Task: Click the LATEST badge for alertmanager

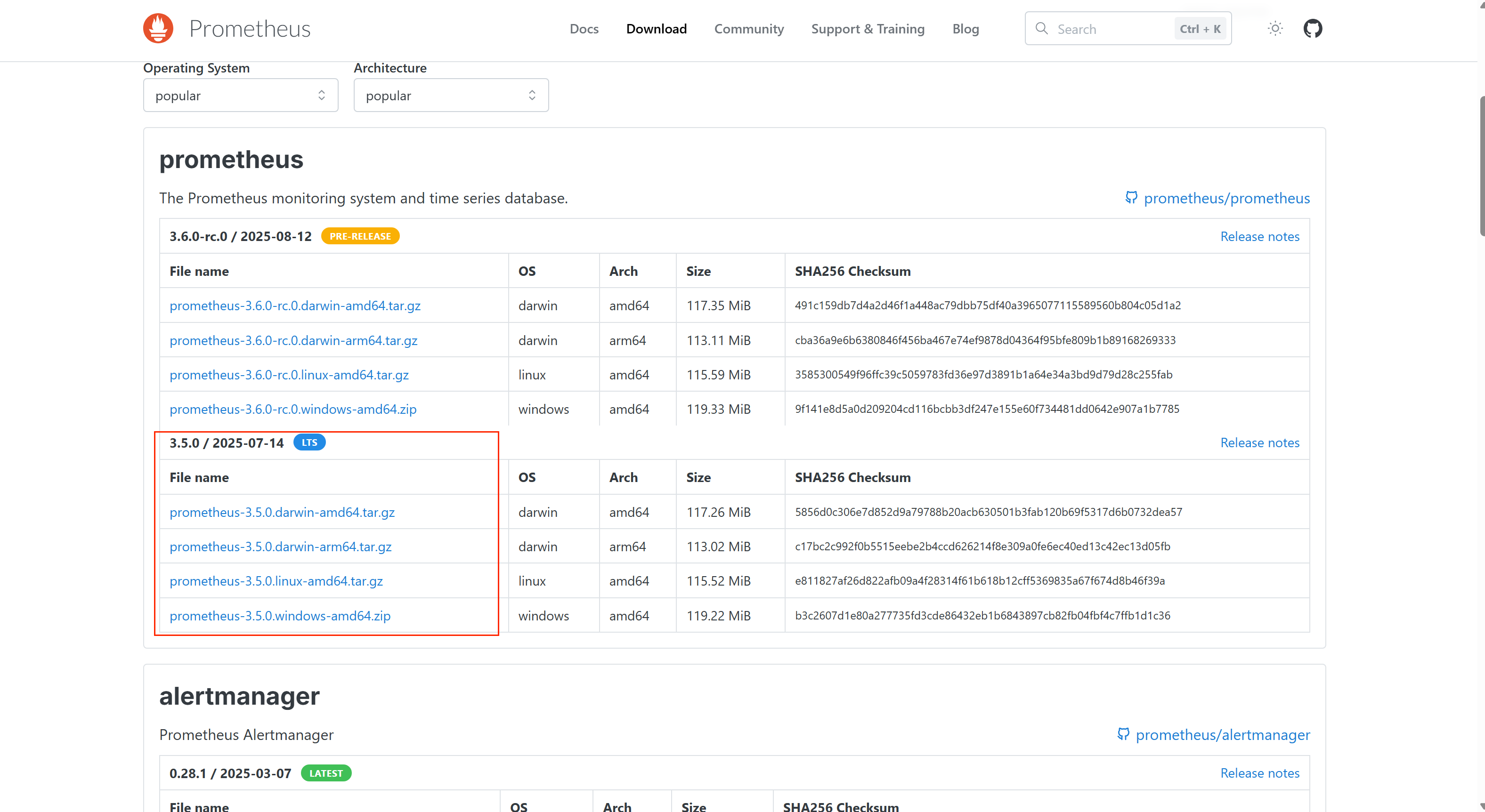Action: pyautogui.click(x=326, y=773)
